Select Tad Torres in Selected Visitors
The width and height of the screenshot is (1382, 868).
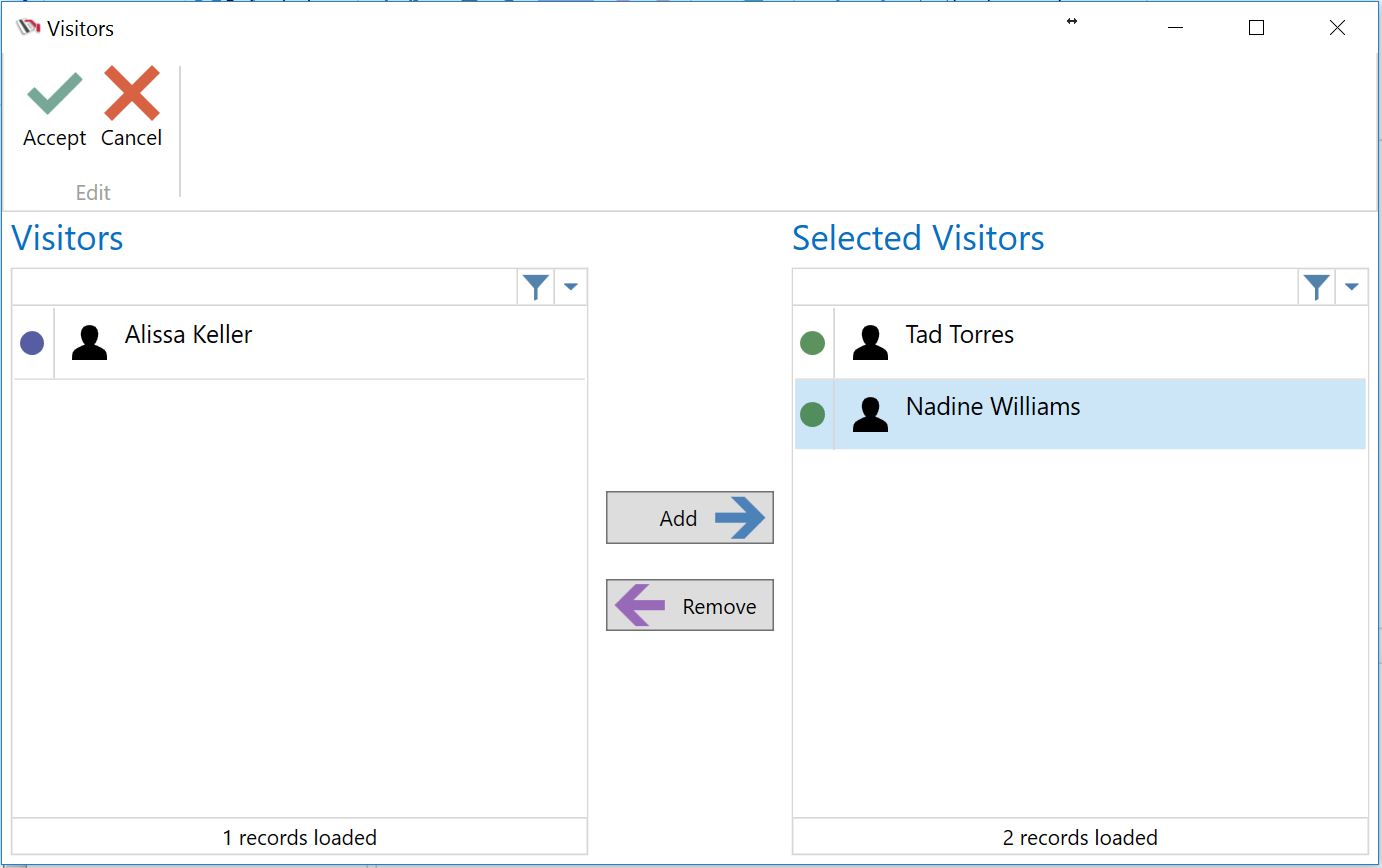(x=1080, y=343)
